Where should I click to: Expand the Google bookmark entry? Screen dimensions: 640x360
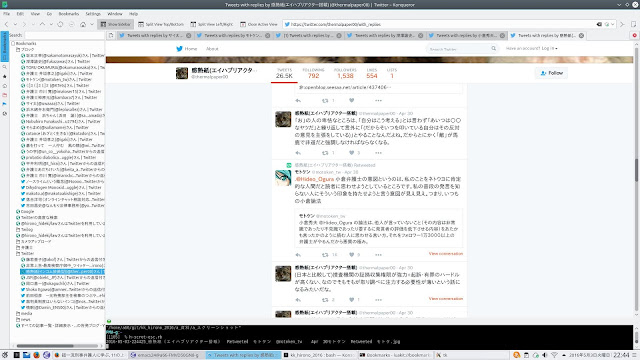(x=27, y=211)
